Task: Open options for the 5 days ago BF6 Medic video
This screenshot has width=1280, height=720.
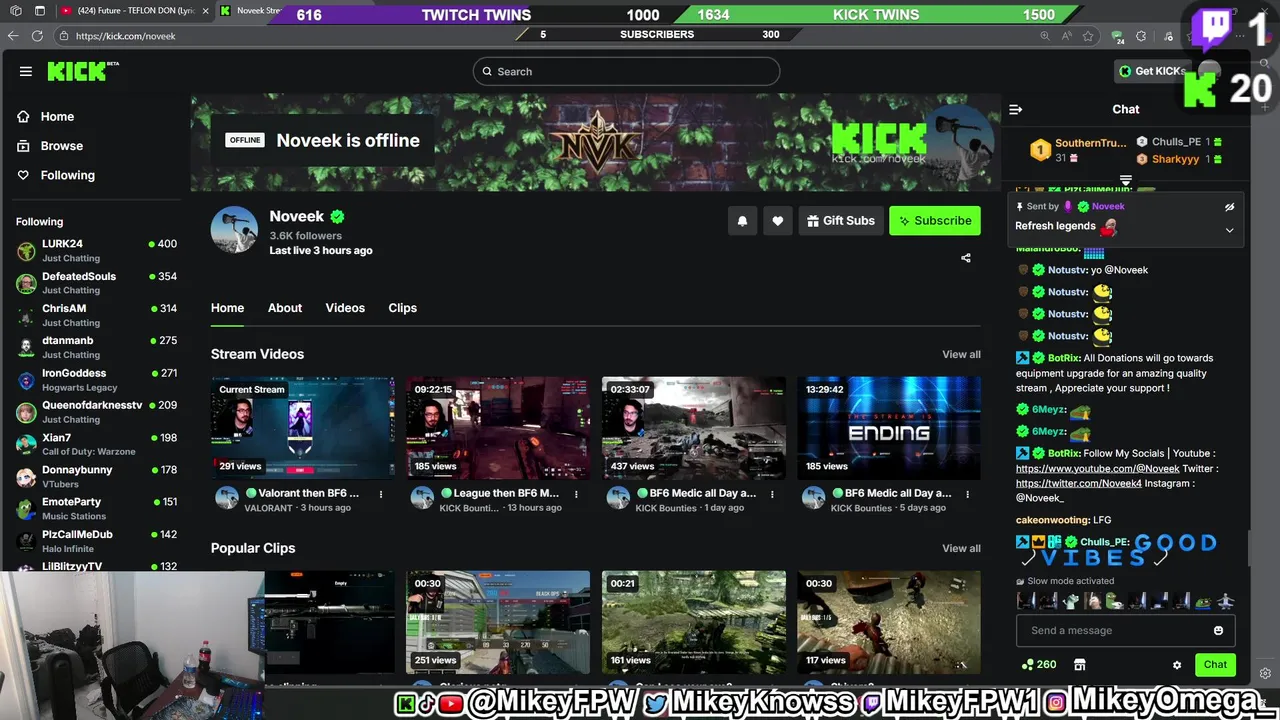Action: 967,494
